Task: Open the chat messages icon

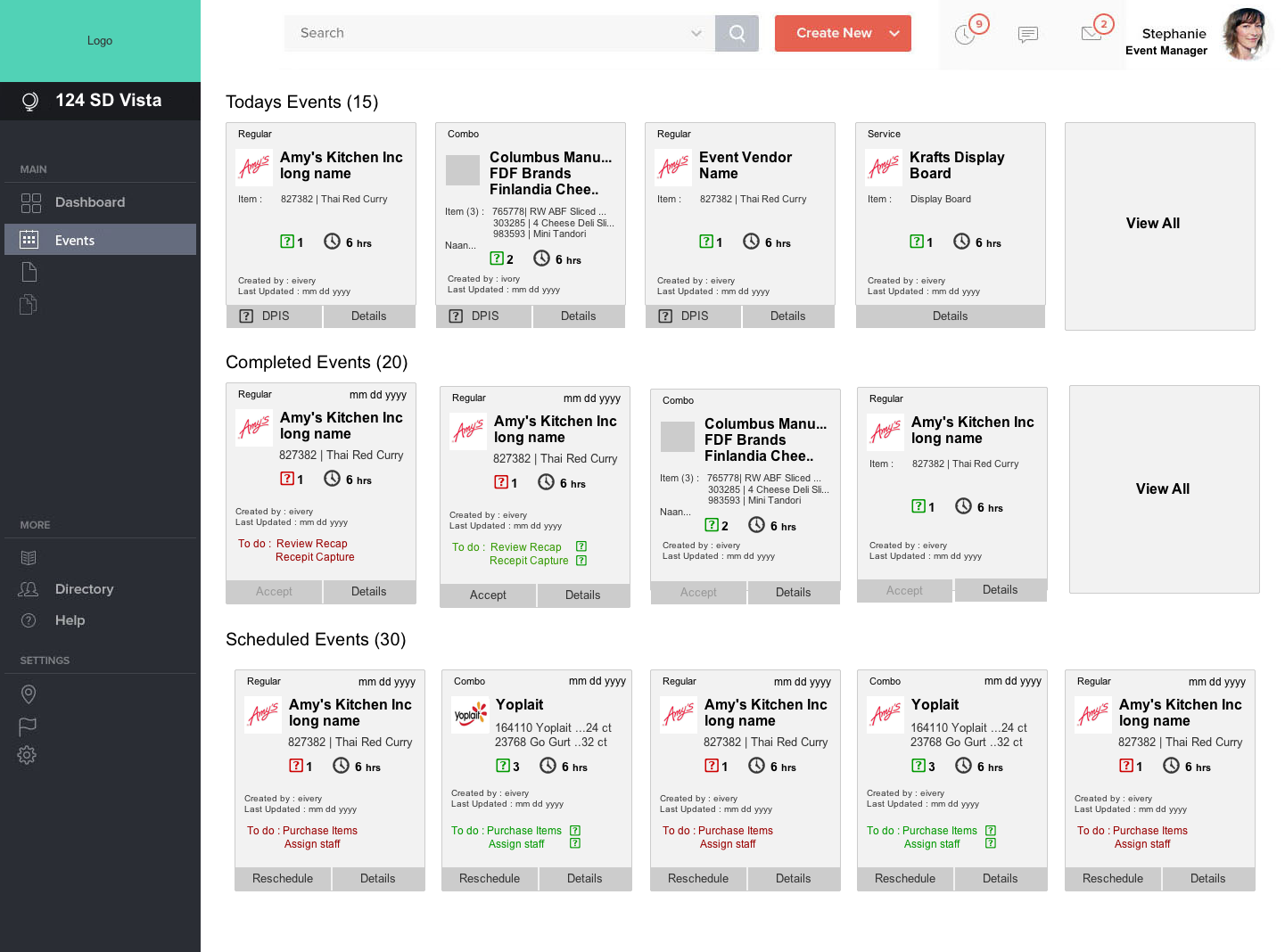Action: coord(1028,35)
